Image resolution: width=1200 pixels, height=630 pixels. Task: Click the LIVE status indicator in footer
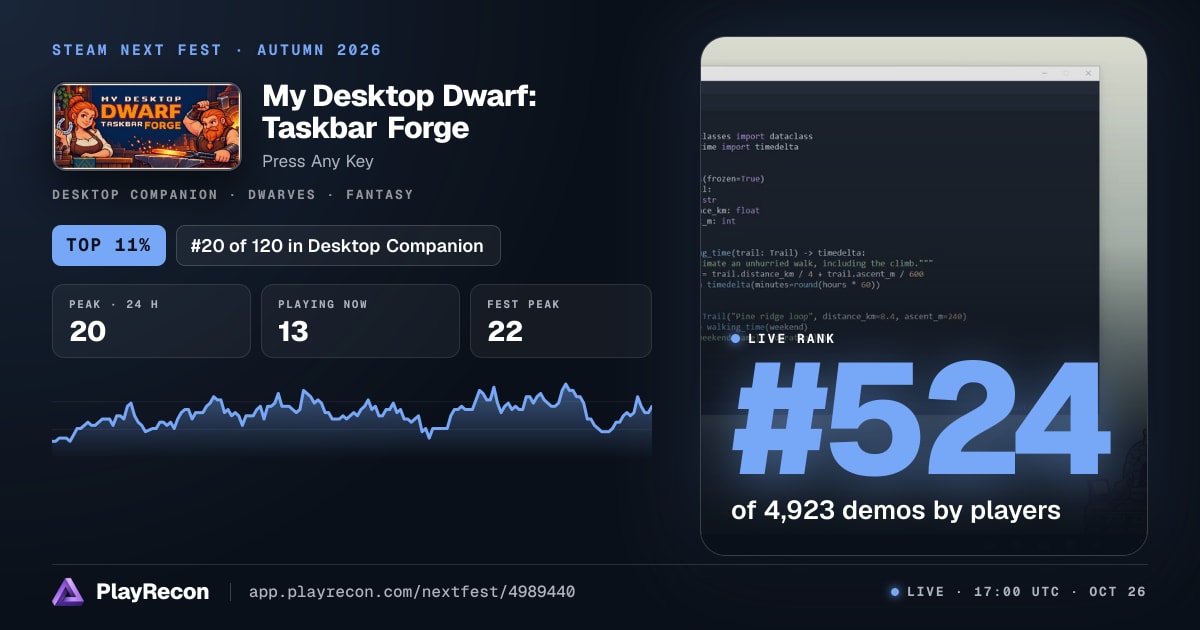[x=918, y=592]
